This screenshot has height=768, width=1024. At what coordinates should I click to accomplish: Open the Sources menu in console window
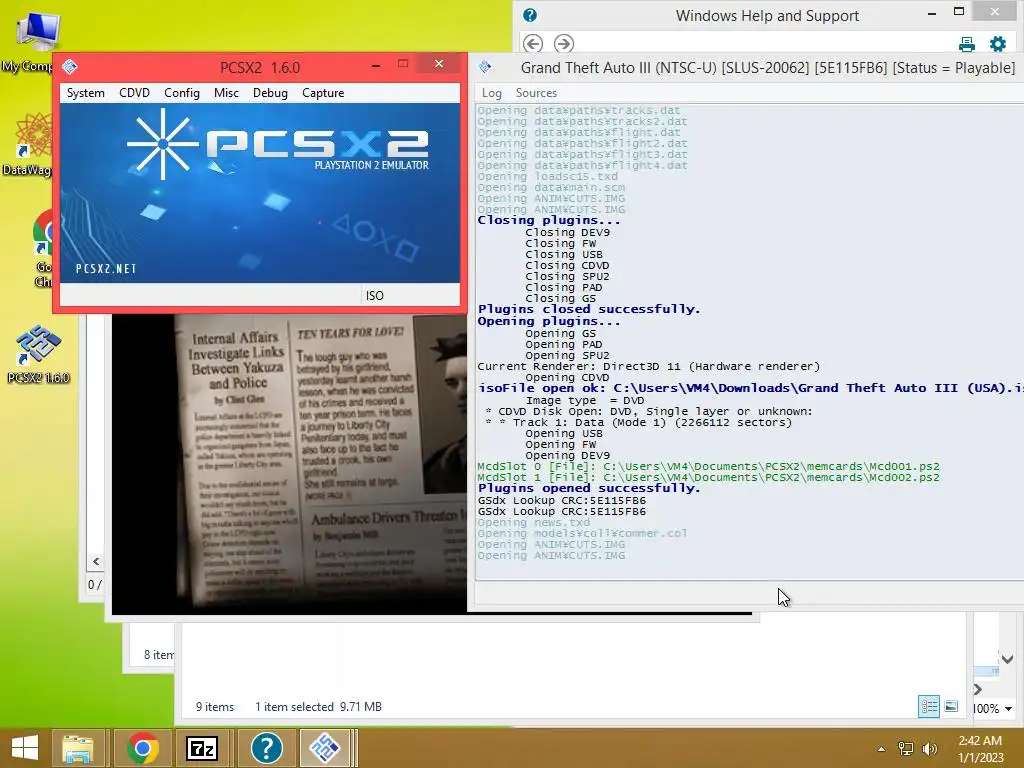point(536,93)
